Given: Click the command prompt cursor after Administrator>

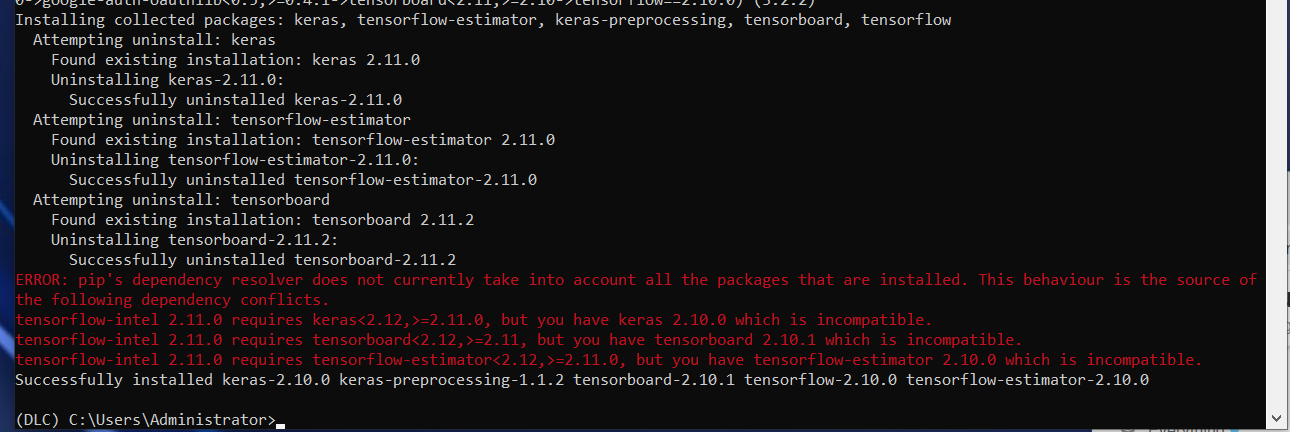Looking at the screenshot, I should pyautogui.click(x=281, y=425).
